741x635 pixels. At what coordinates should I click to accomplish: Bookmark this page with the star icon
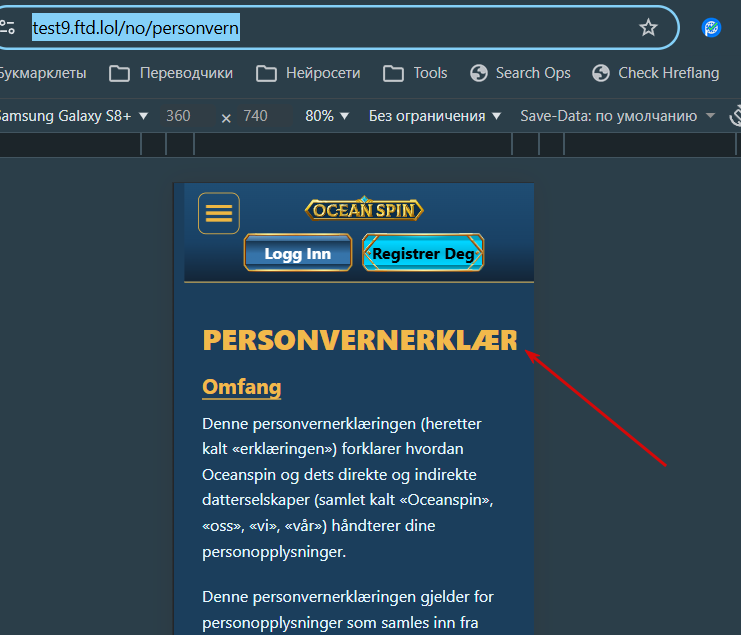[648, 27]
